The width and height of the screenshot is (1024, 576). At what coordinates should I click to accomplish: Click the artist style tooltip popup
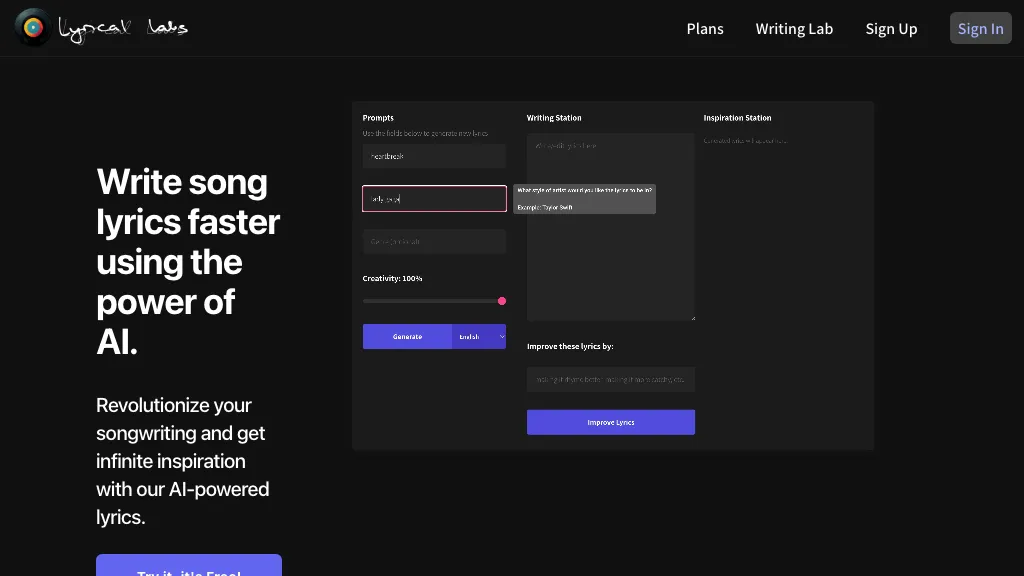coord(585,198)
